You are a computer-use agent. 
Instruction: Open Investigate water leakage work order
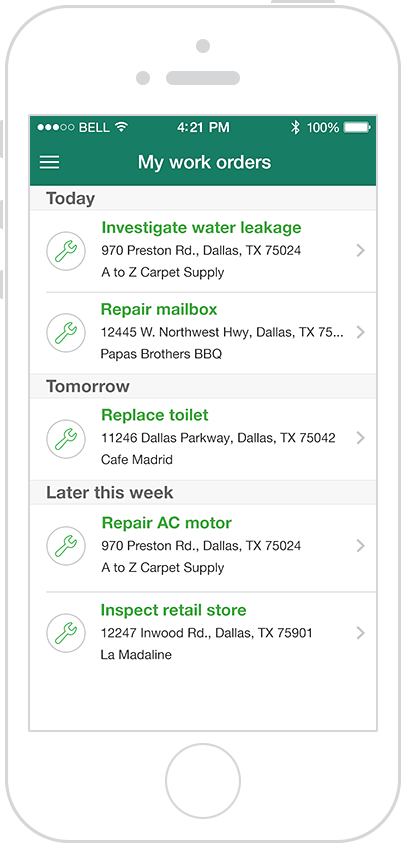click(203, 251)
